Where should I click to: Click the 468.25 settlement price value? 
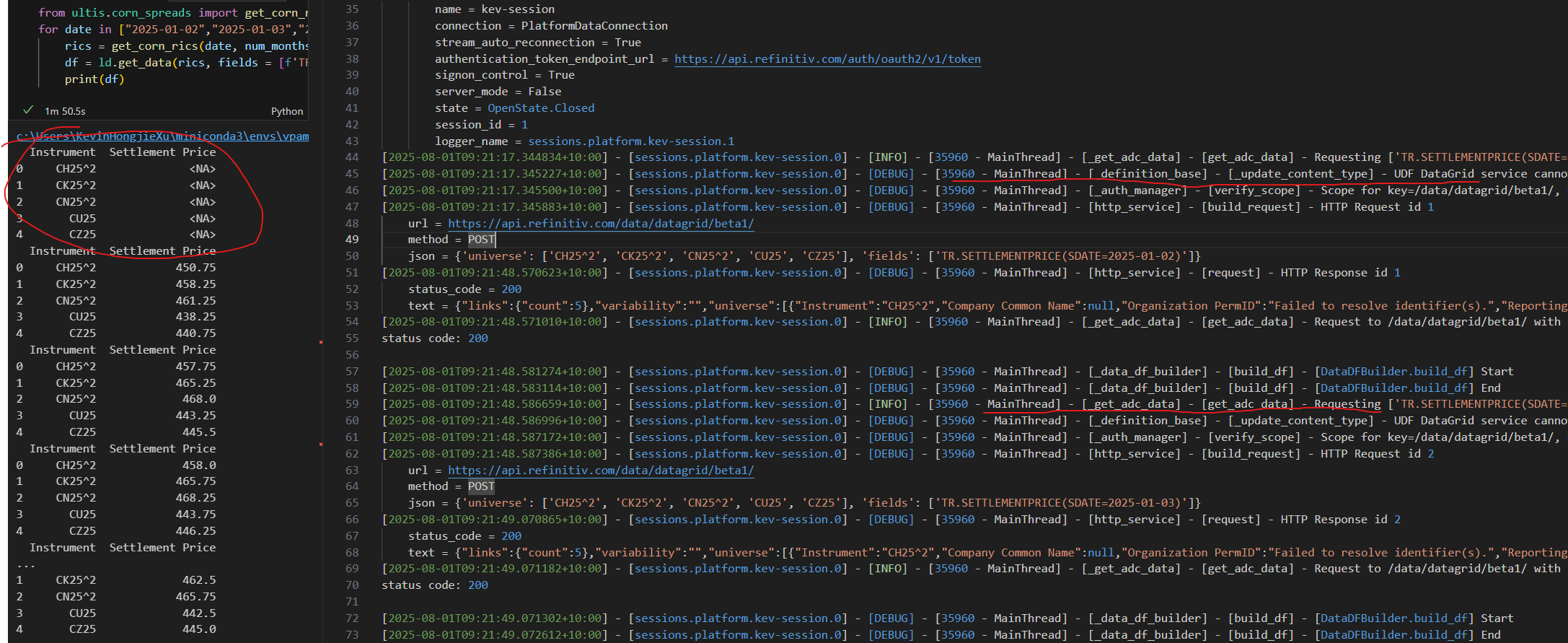[195, 498]
